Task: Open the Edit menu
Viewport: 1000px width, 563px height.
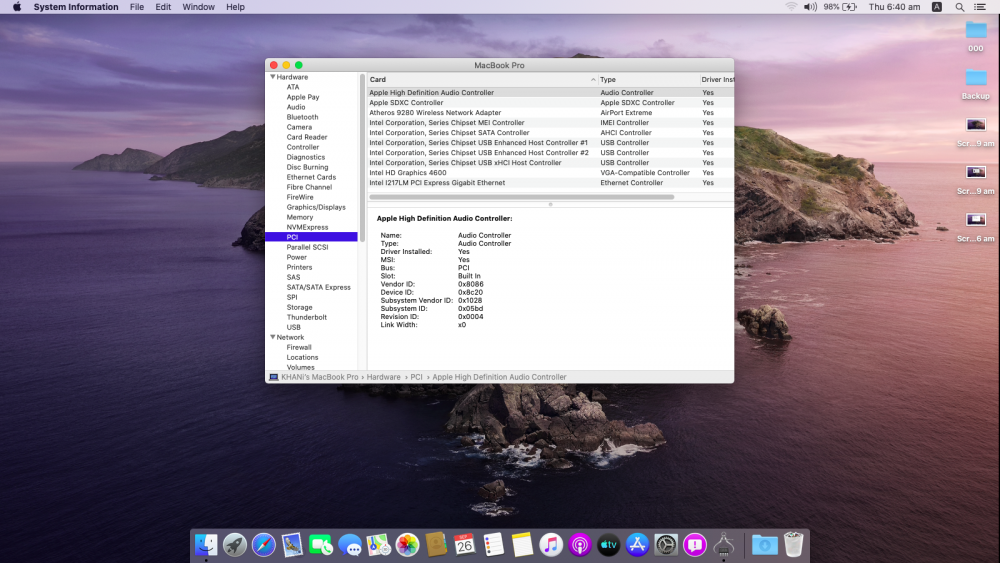Action: tap(163, 7)
